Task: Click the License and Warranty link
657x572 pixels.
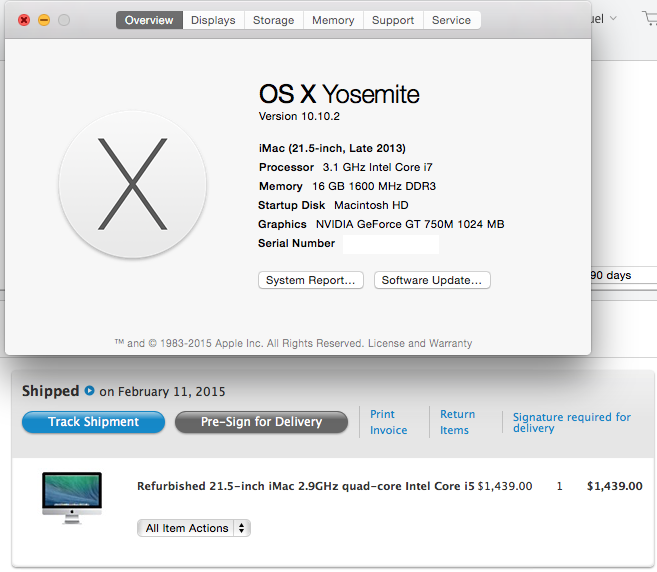Action: (420, 343)
